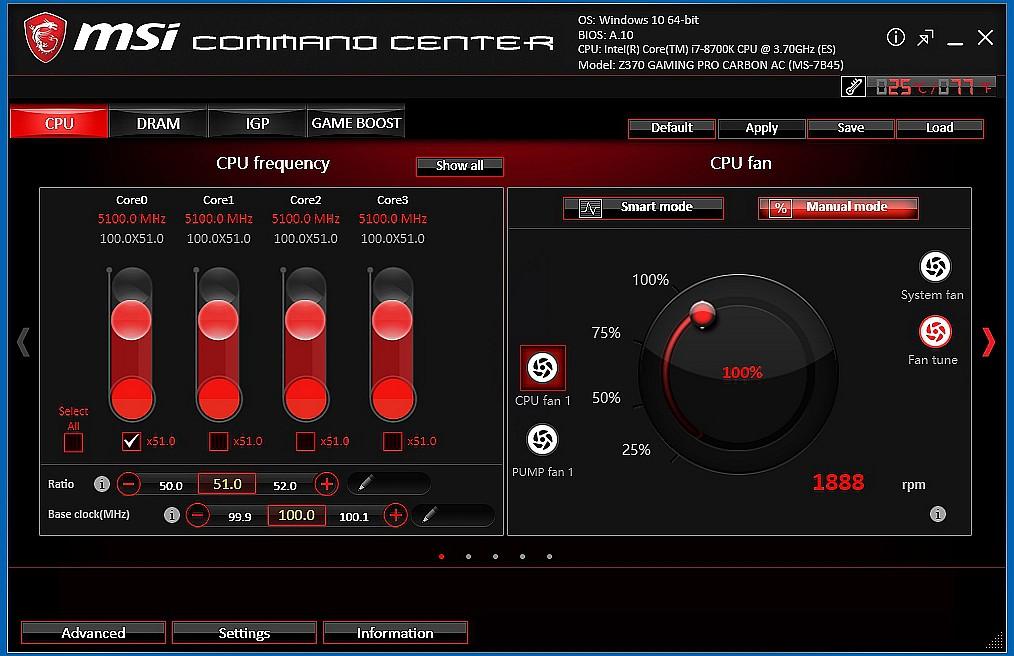Go to previous page with left arrow

click(23, 342)
